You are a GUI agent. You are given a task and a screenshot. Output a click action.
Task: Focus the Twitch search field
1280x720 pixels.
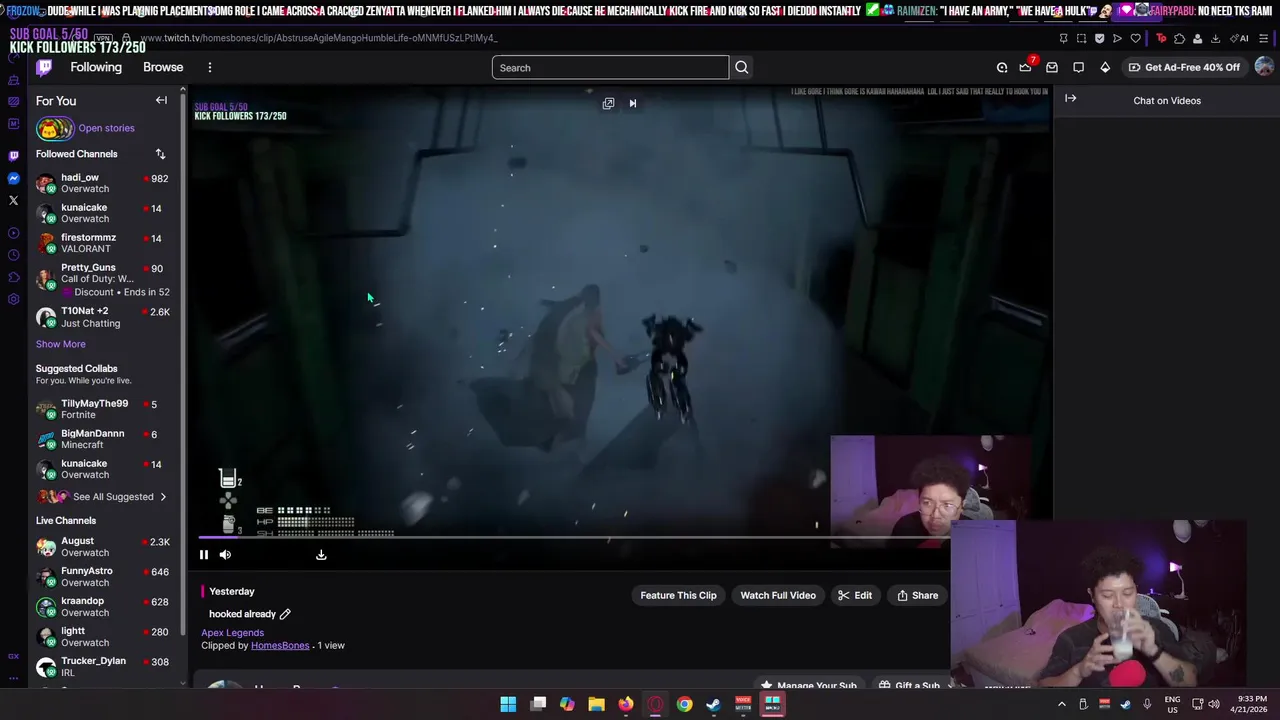coord(610,67)
